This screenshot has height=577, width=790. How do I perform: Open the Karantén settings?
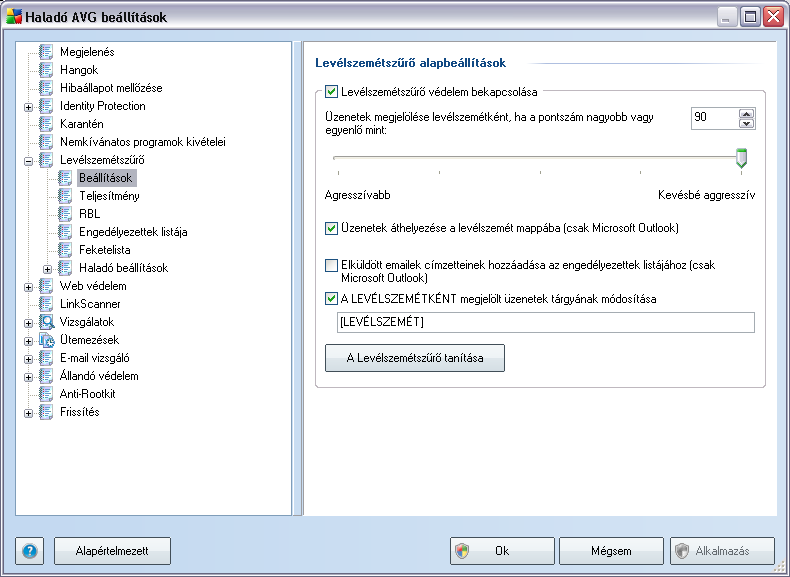click(x=82, y=124)
